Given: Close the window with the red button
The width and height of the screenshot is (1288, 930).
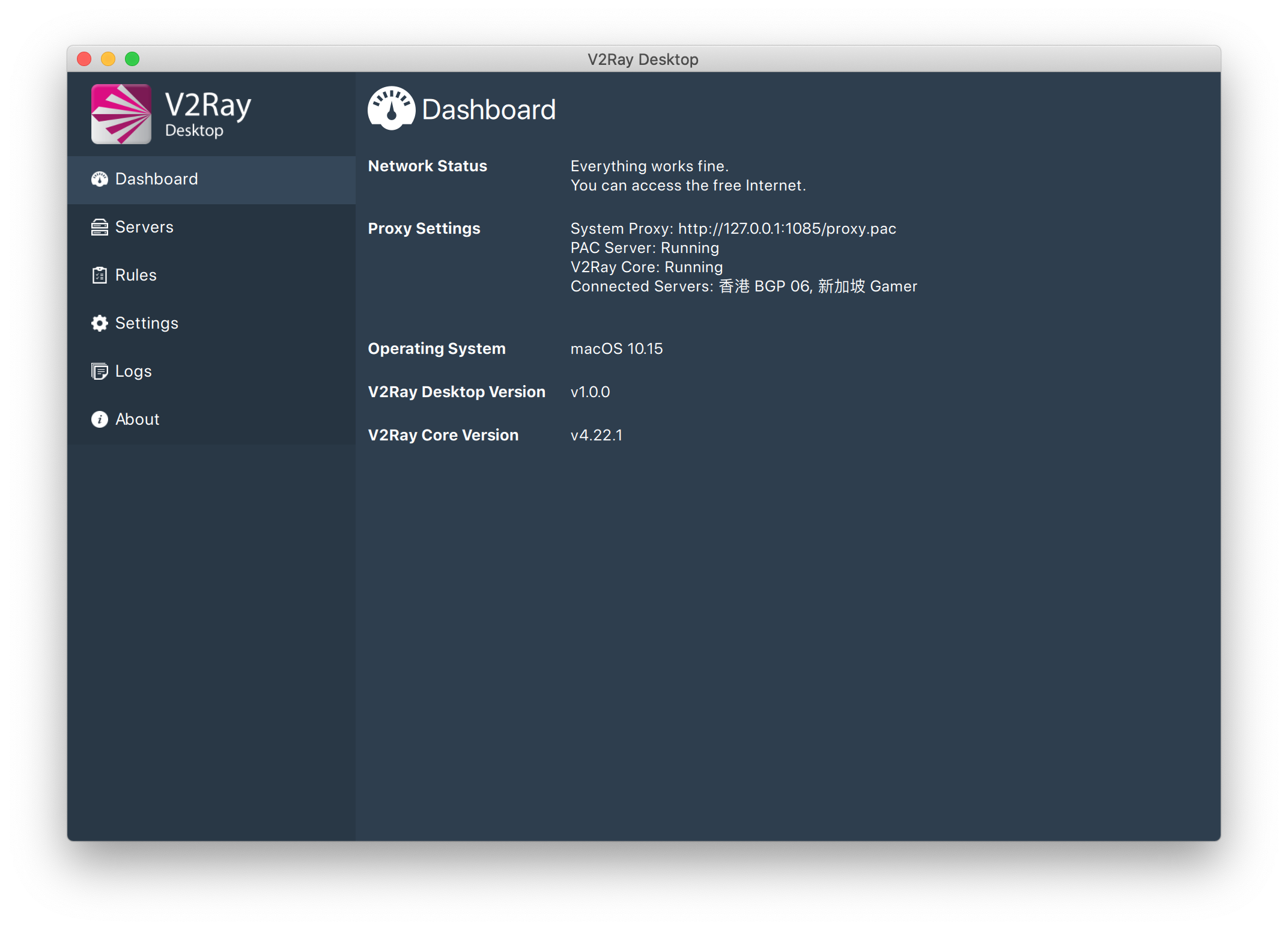Looking at the screenshot, I should point(84,59).
